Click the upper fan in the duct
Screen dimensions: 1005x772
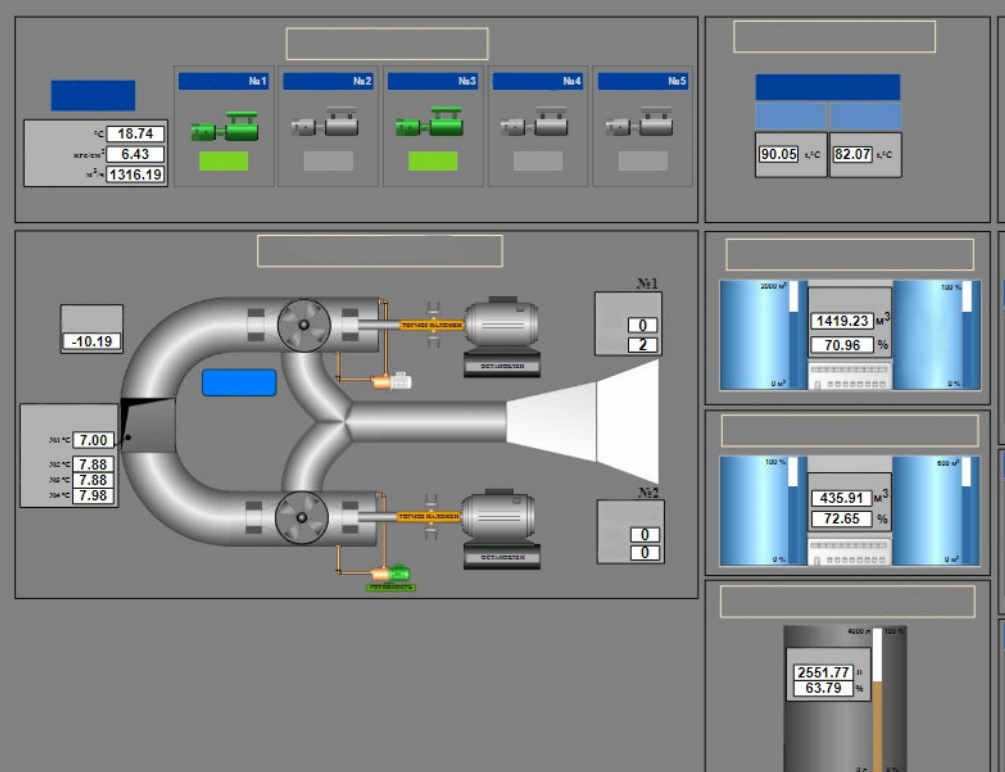(x=303, y=326)
